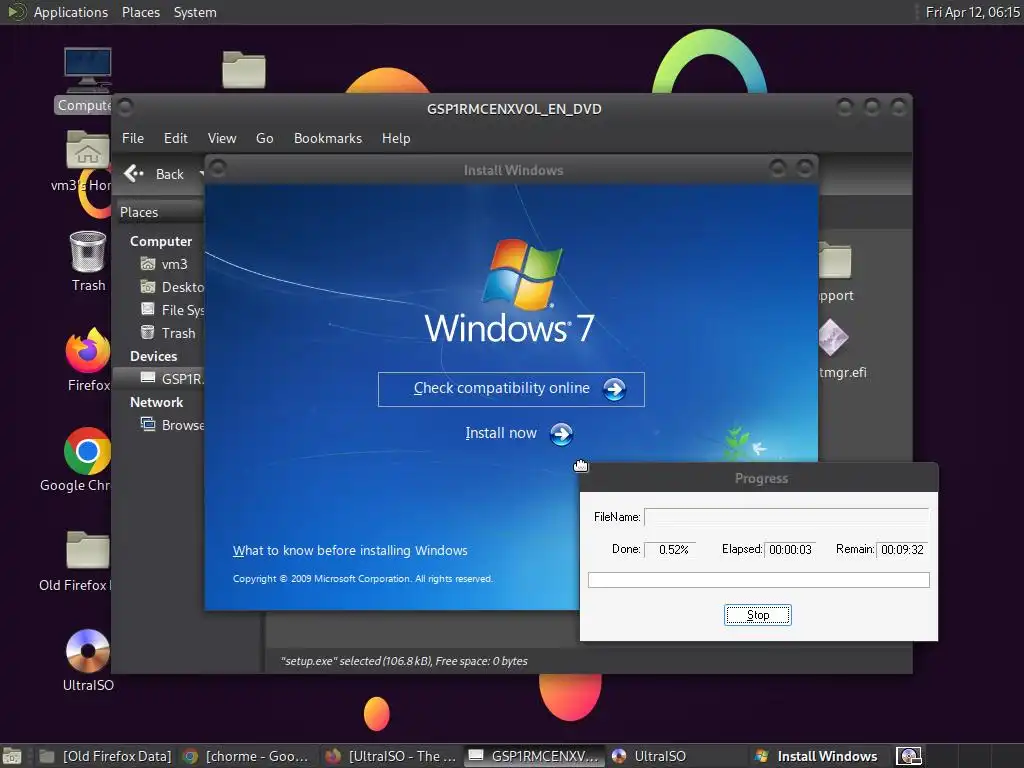The height and width of the screenshot is (768, 1024).
Task: Click arrow icon beside Check compatibility online
Action: click(x=614, y=389)
